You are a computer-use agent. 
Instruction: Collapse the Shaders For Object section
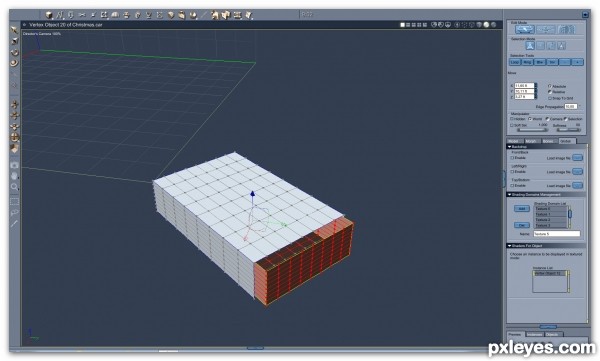pyautogui.click(x=510, y=246)
